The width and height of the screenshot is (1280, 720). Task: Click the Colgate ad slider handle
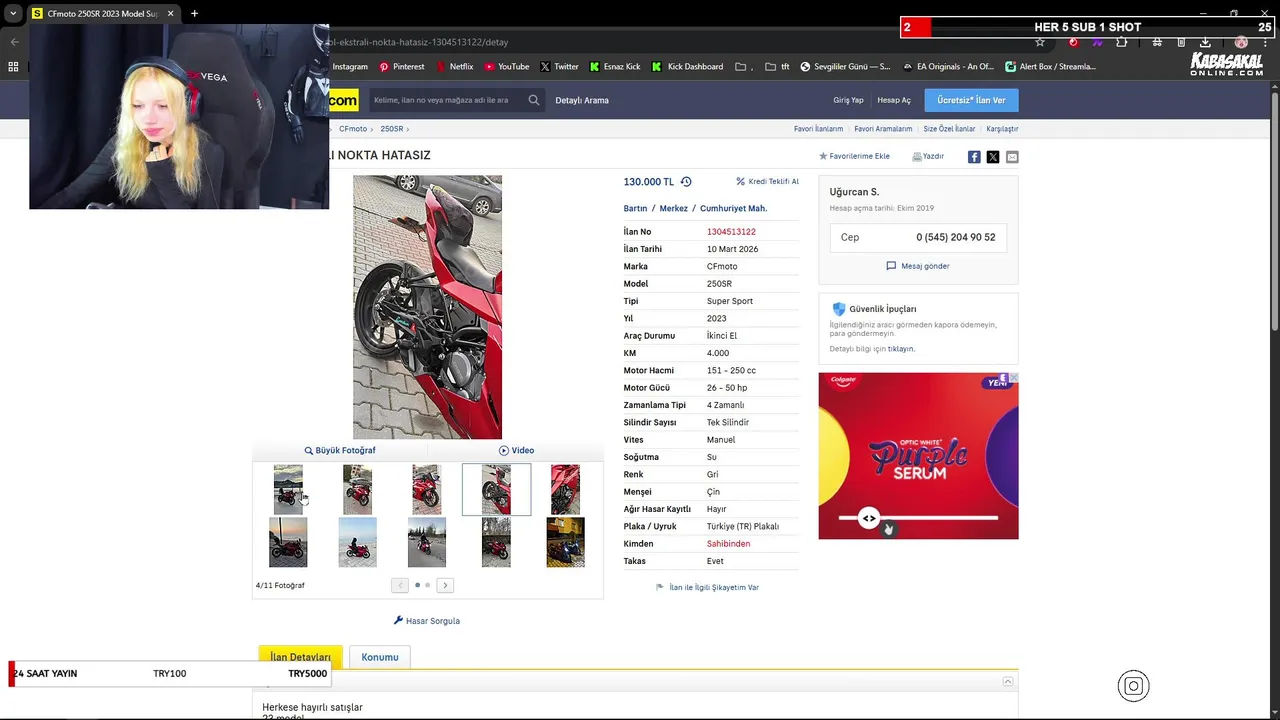click(x=869, y=518)
